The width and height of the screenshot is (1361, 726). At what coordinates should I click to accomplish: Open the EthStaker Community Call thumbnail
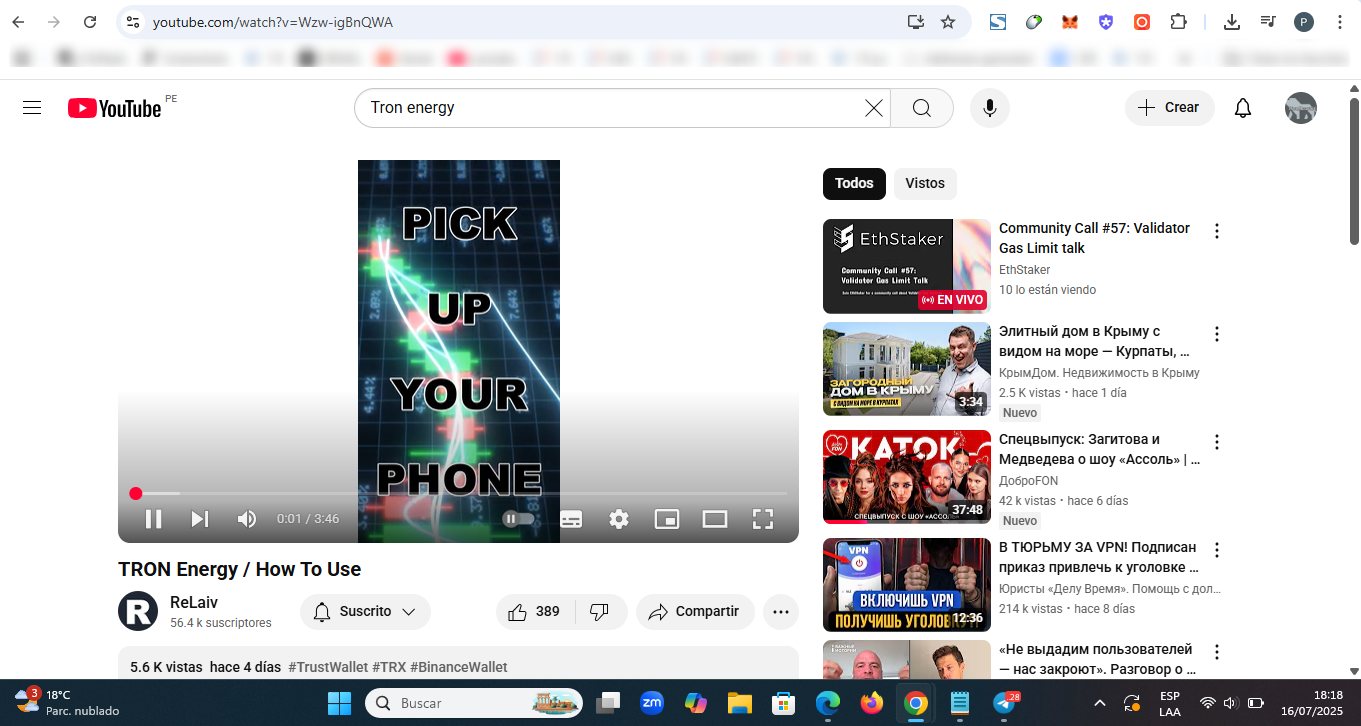click(907, 267)
